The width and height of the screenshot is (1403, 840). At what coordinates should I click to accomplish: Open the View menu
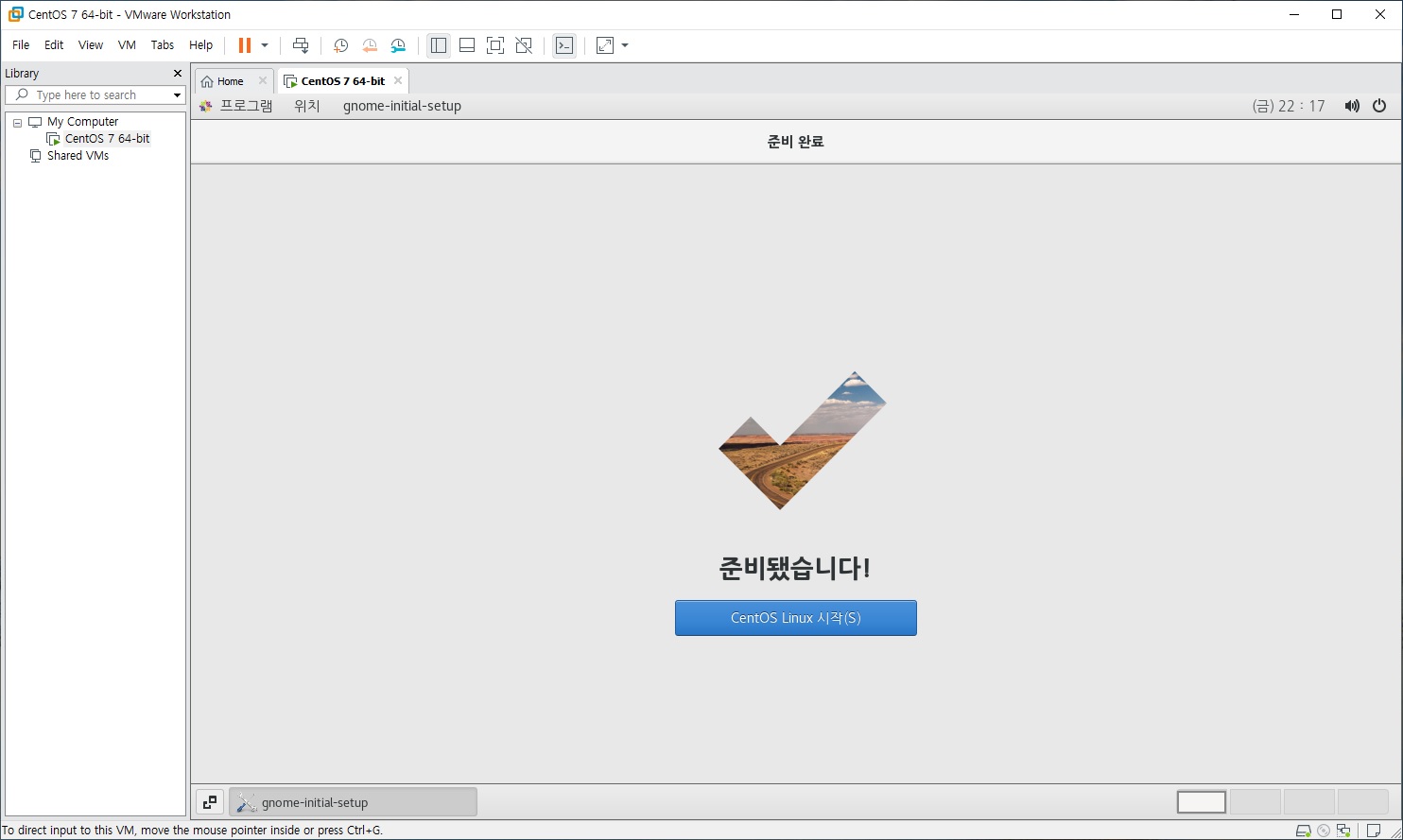[x=91, y=45]
